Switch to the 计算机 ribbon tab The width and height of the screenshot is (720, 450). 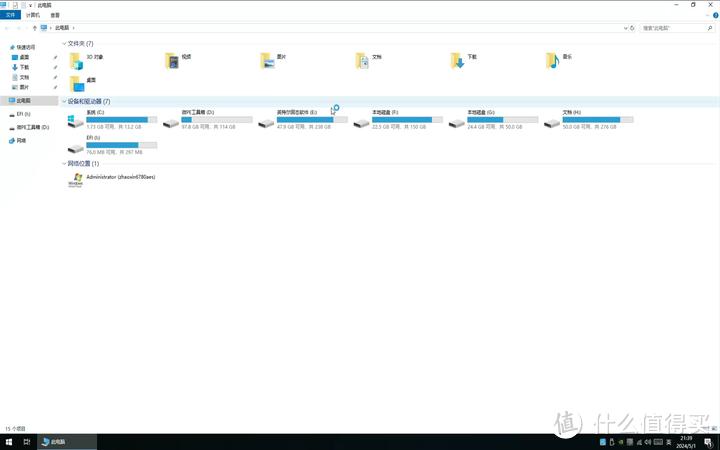point(32,15)
